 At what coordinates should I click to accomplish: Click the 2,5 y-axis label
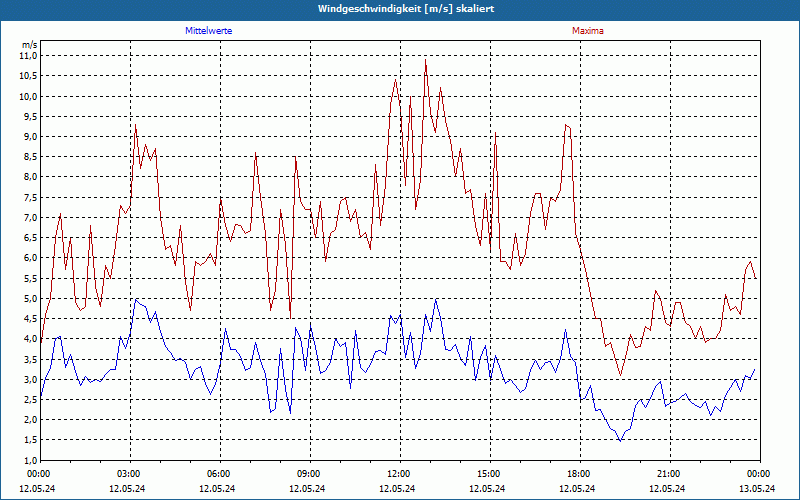31,399
